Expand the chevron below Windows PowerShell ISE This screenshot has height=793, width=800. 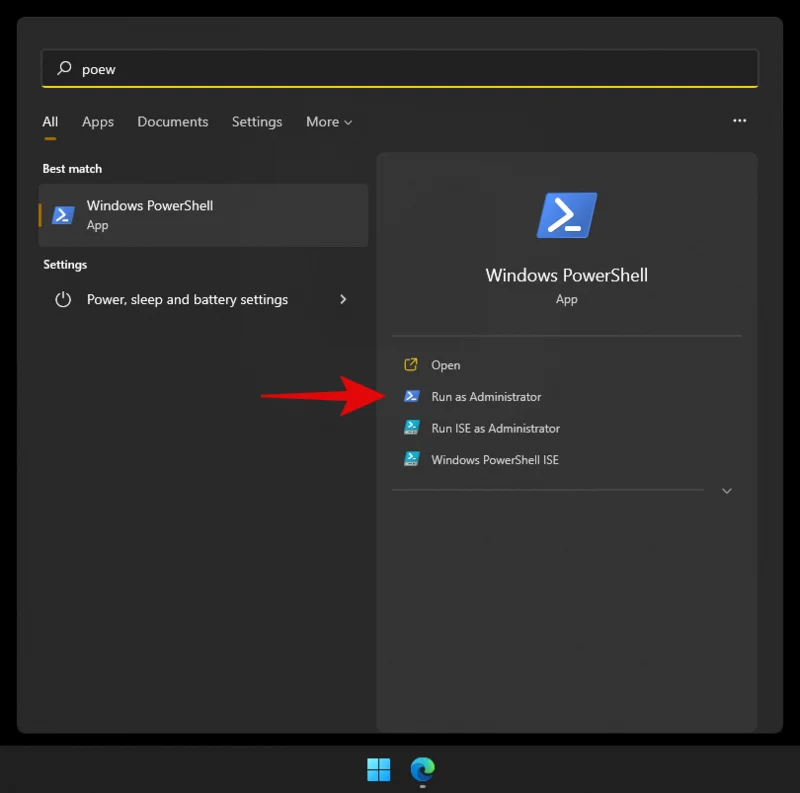coord(727,491)
